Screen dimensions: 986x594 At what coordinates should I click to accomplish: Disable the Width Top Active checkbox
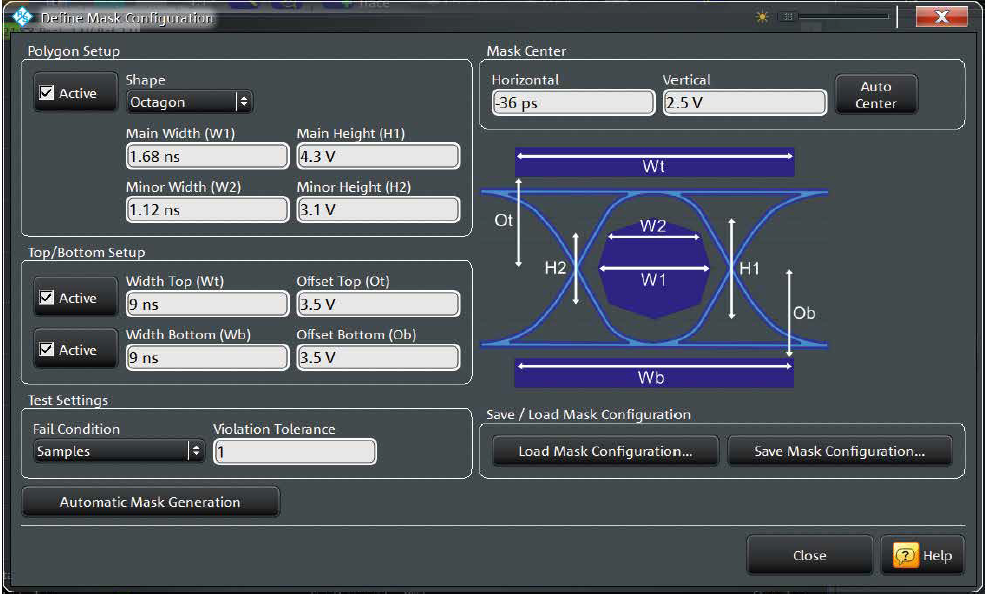46,298
